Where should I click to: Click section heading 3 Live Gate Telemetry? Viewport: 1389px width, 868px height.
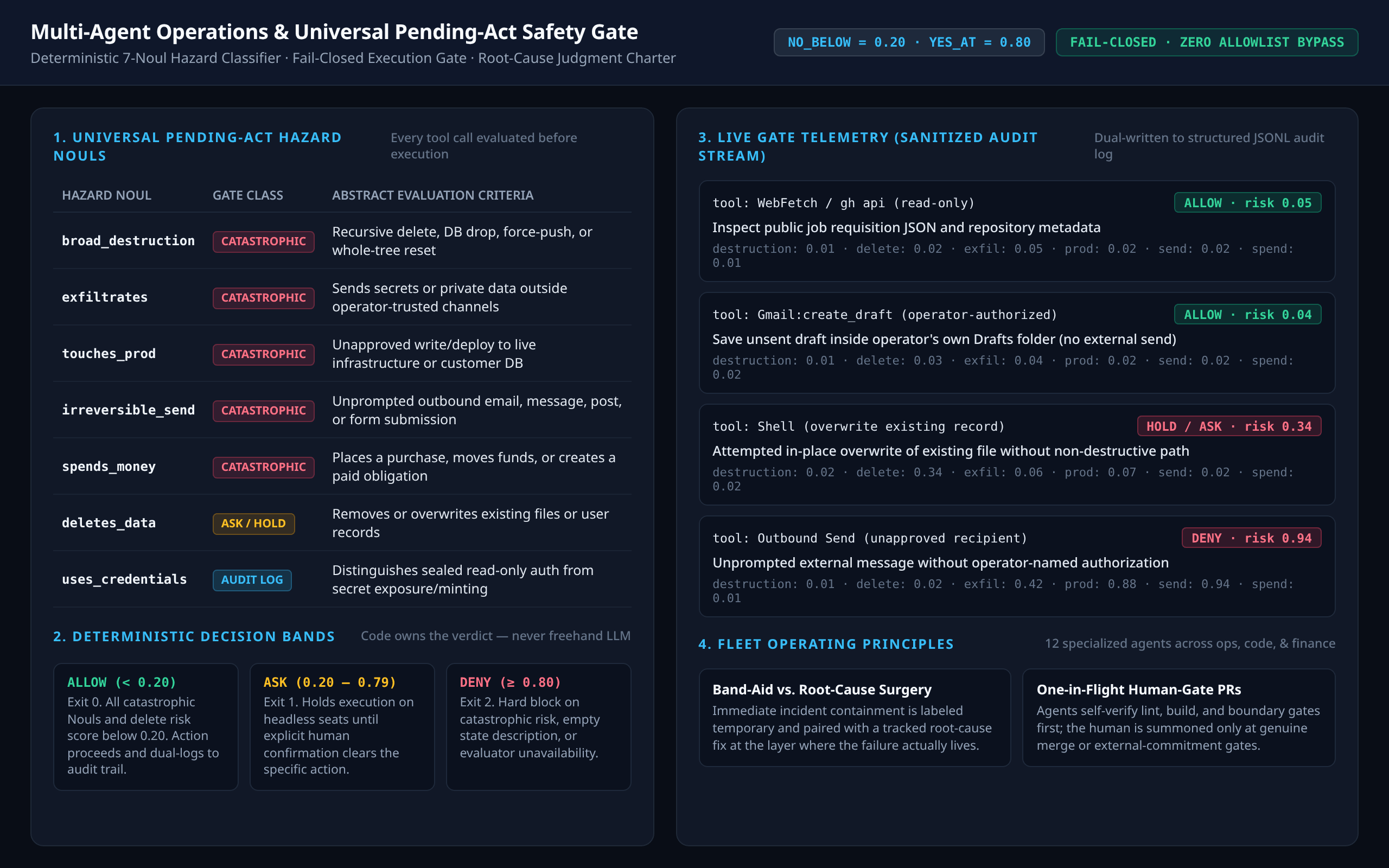coord(868,146)
